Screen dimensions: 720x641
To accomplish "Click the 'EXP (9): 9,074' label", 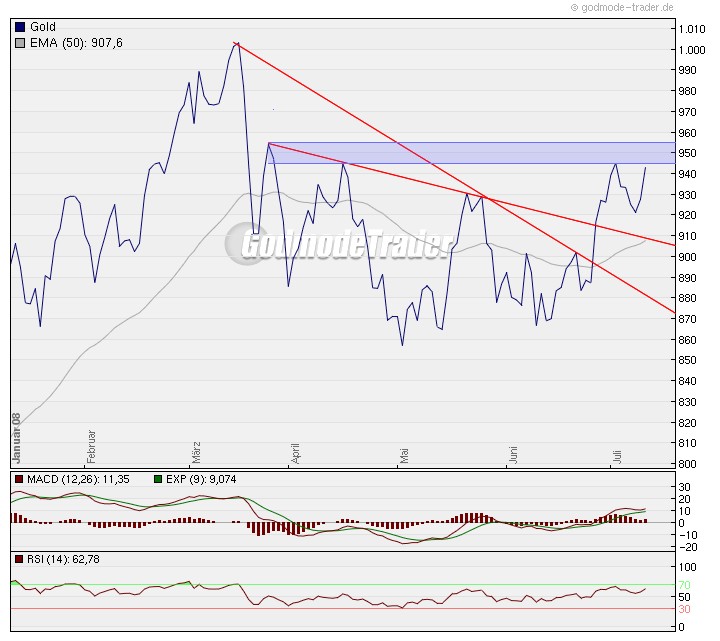I will coord(201,479).
